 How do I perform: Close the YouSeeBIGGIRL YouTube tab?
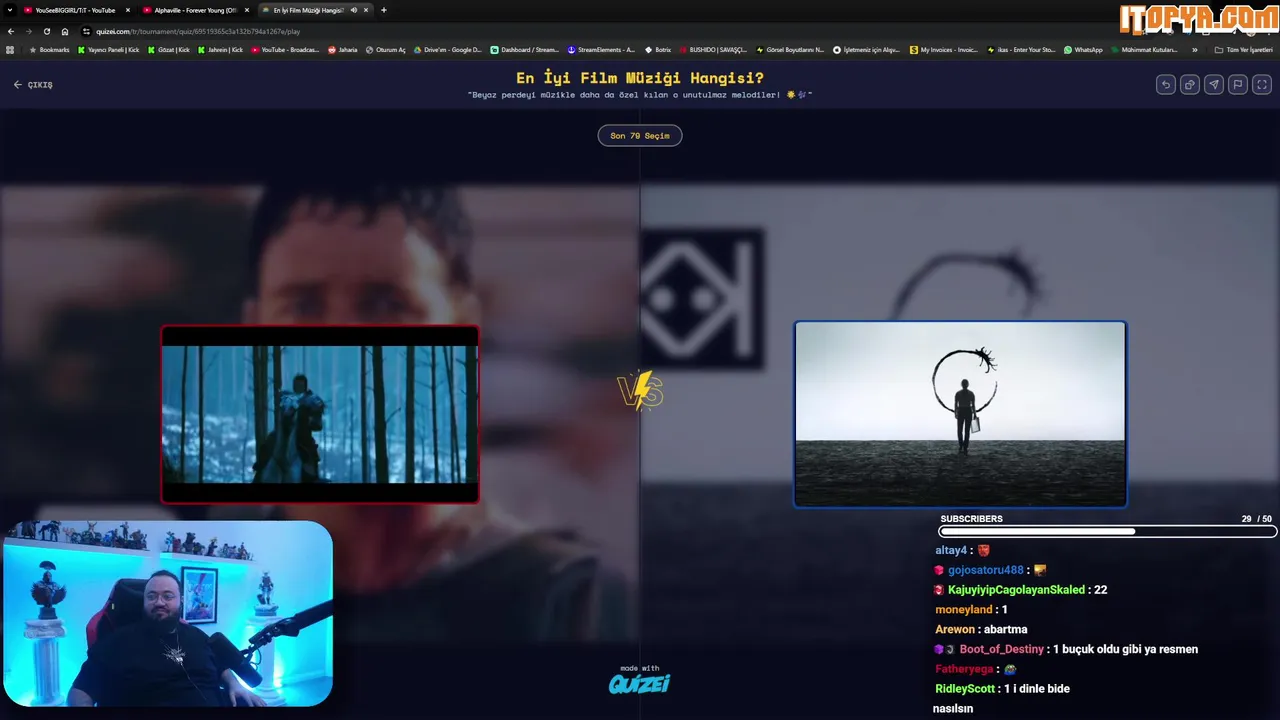pyautogui.click(x=127, y=10)
